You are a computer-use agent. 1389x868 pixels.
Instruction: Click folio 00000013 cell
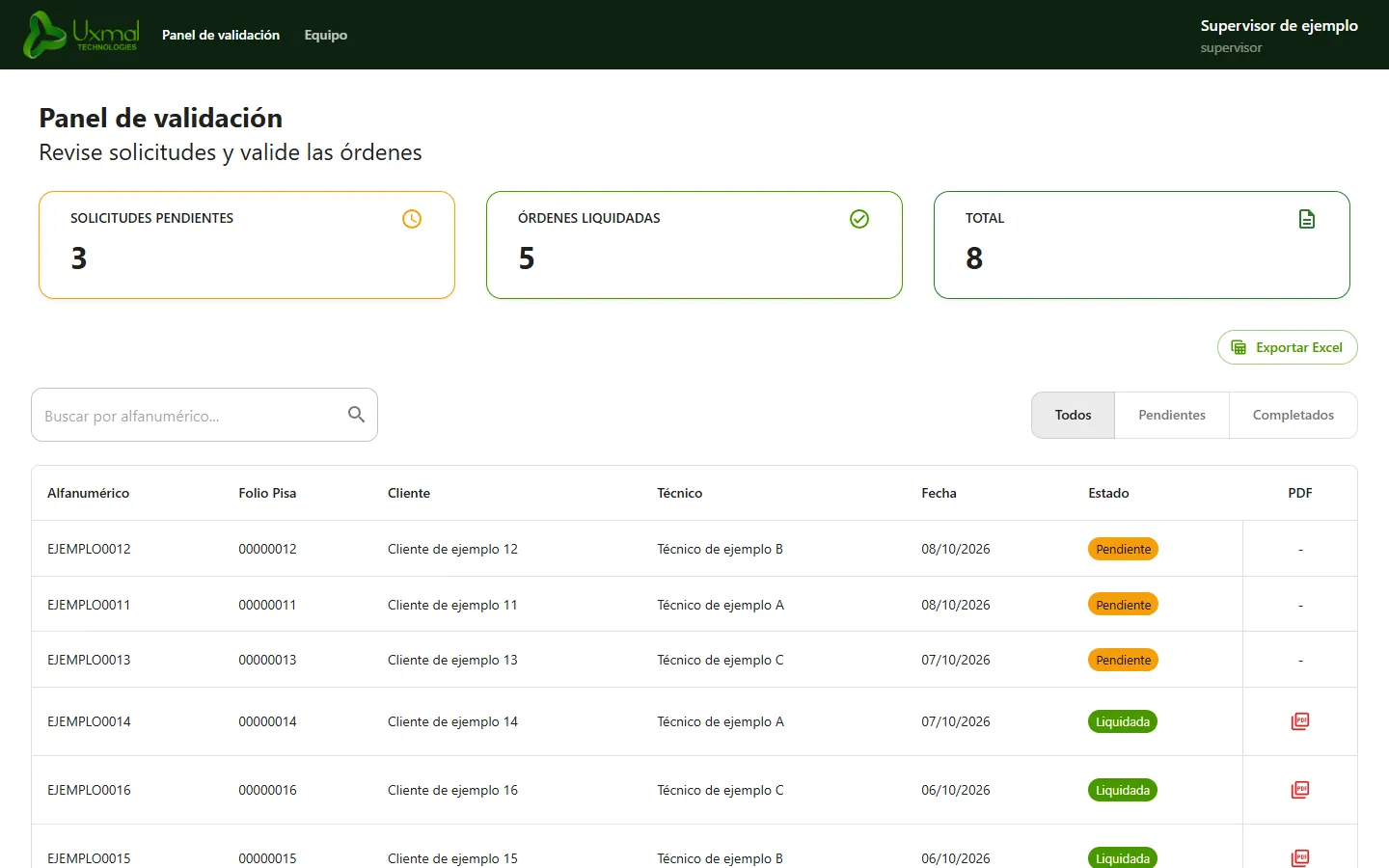coord(267,660)
